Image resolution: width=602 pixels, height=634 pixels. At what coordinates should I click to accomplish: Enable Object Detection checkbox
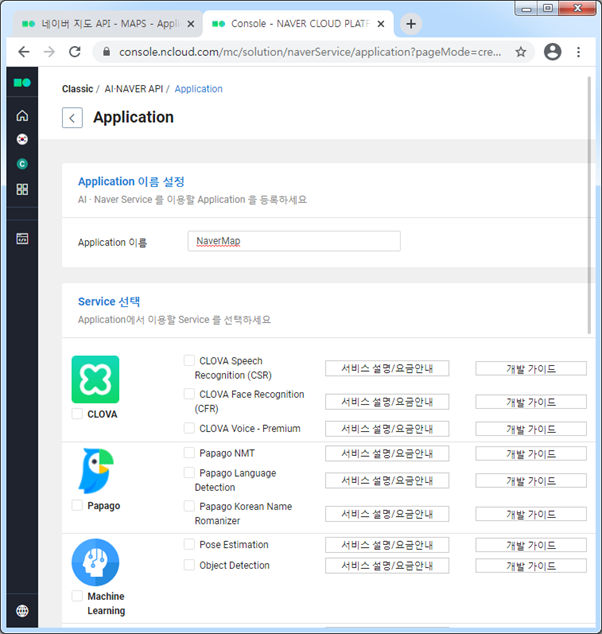pos(189,565)
